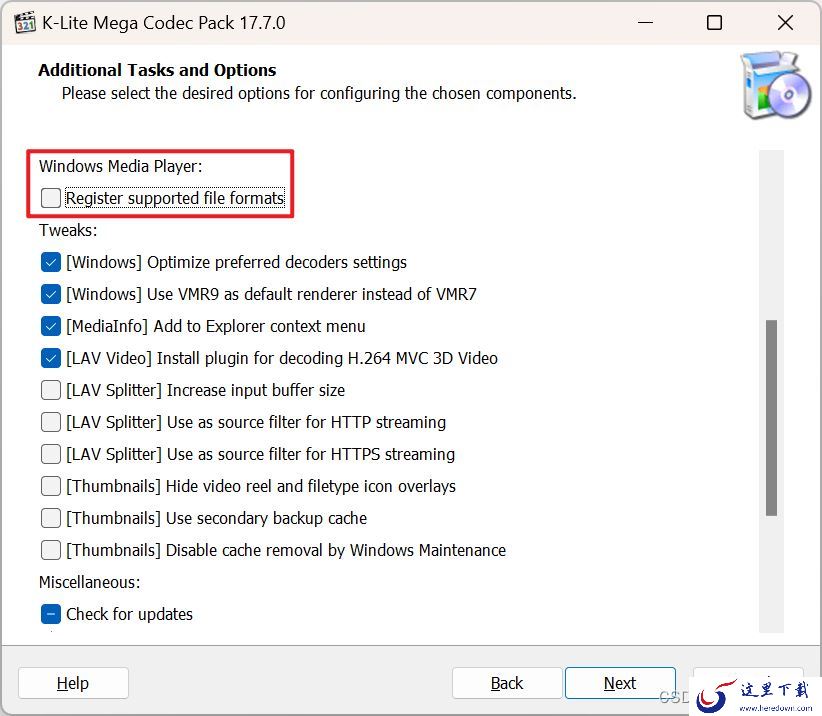Screen dimensions: 822x716
Task: Enable LAV Splitter increase input buffer size
Action: [x=51, y=390]
